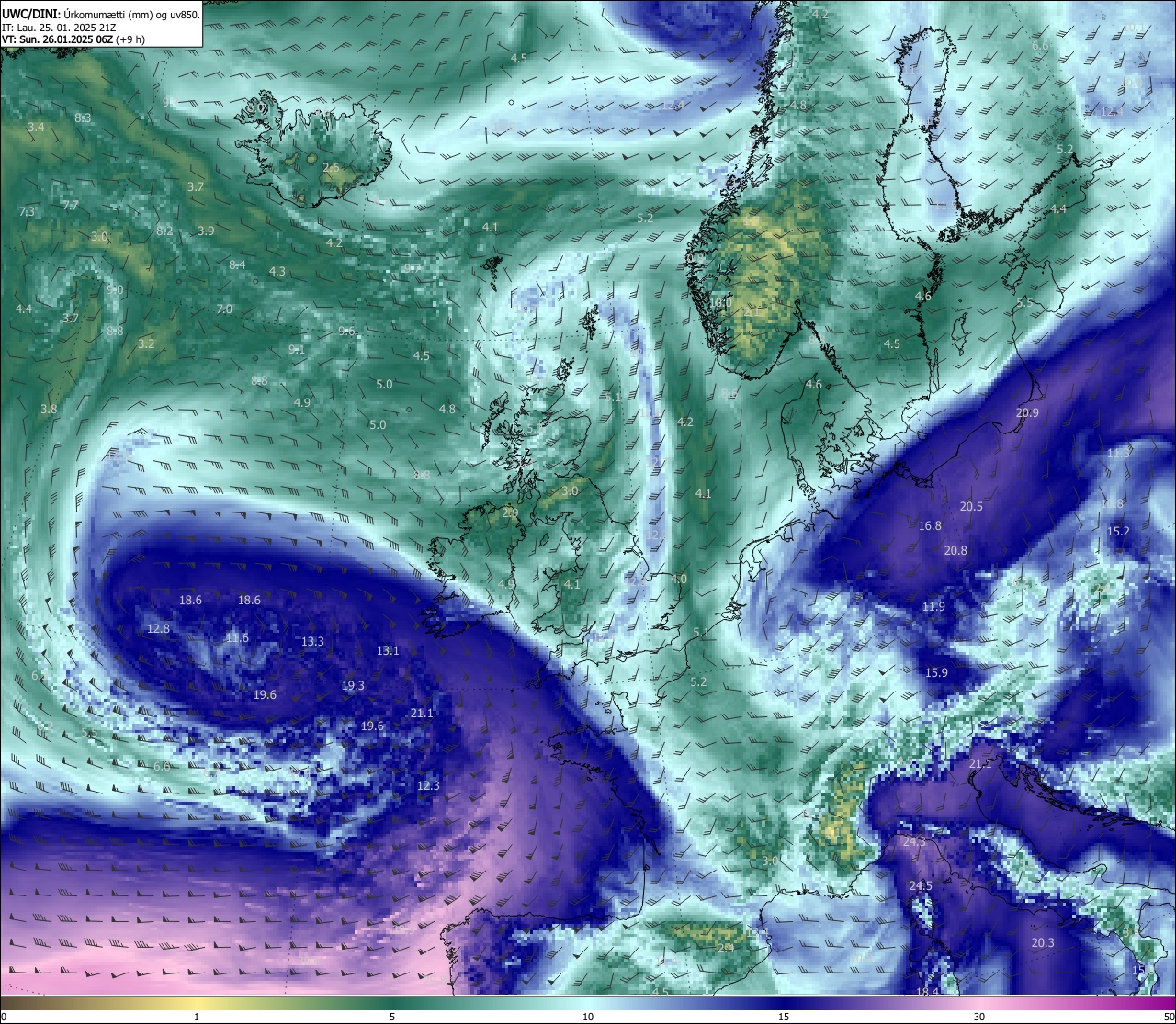
Task: Click the colour scale tick labelled 10
Action: (x=588, y=1017)
